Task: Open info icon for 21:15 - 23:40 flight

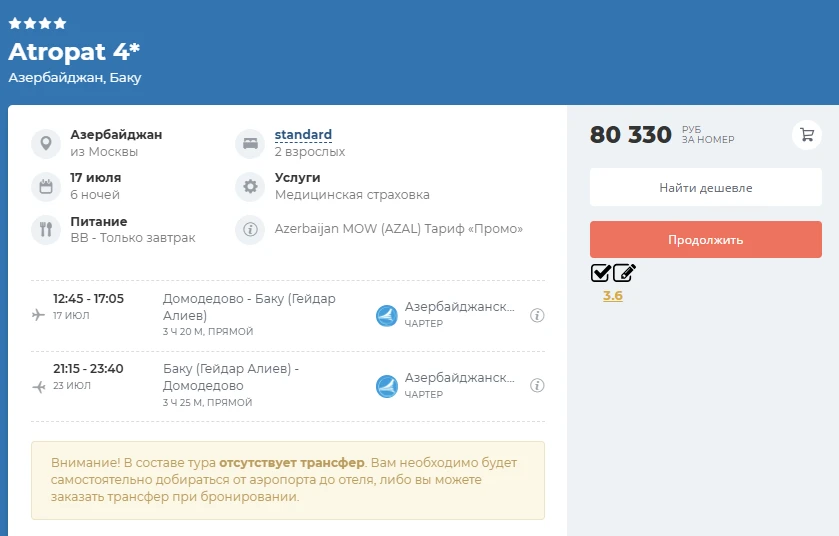Action: click(x=537, y=386)
